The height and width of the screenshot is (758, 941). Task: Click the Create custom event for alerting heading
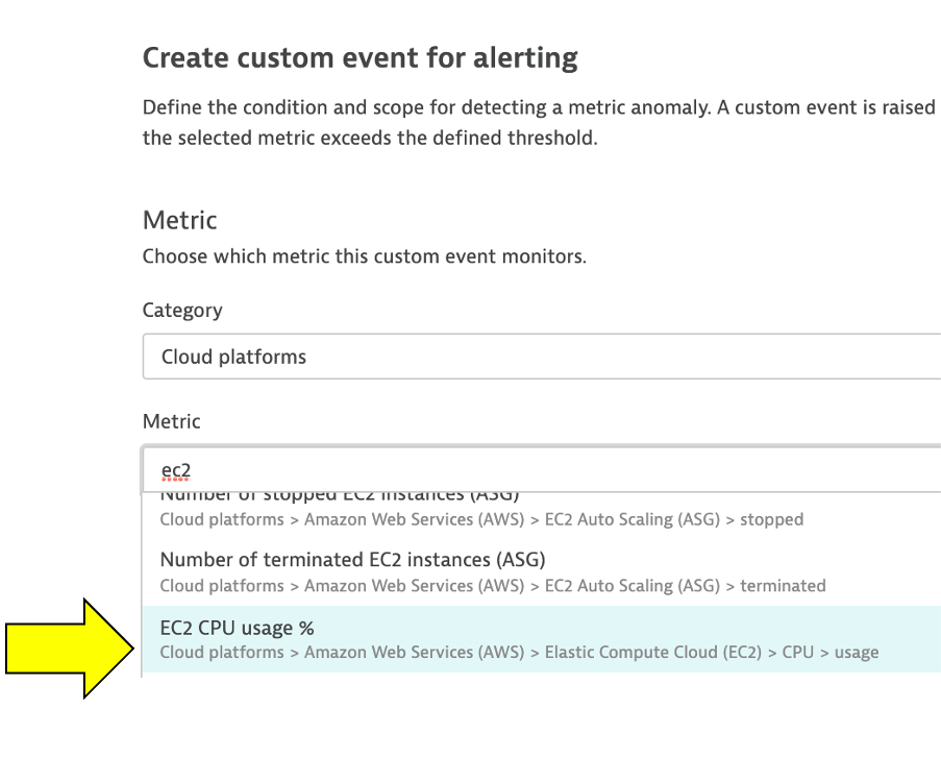[x=360, y=58]
